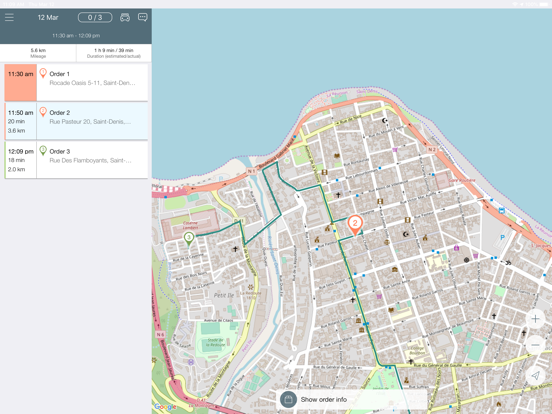Tap Order 2 orange pin icon in list
Image resolution: width=552 pixels, height=414 pixels.
(x=43, y=112)
